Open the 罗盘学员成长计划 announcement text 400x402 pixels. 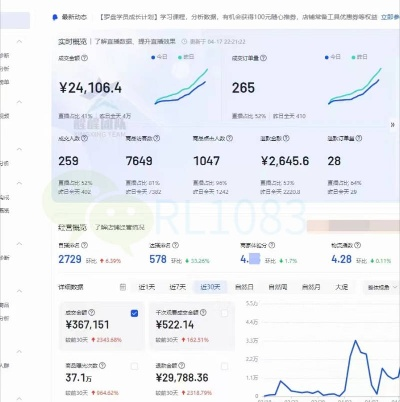pos(238,17)
